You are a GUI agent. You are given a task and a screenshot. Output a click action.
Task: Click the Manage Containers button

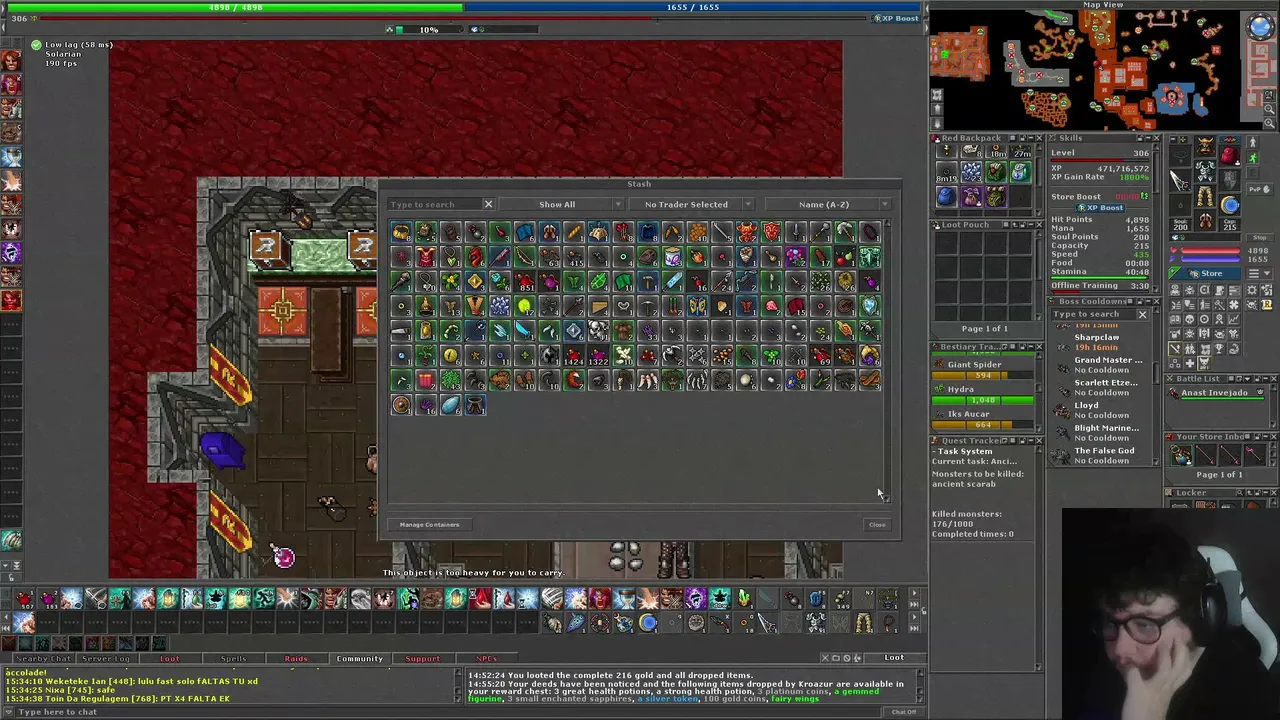(x=429, y=524)
